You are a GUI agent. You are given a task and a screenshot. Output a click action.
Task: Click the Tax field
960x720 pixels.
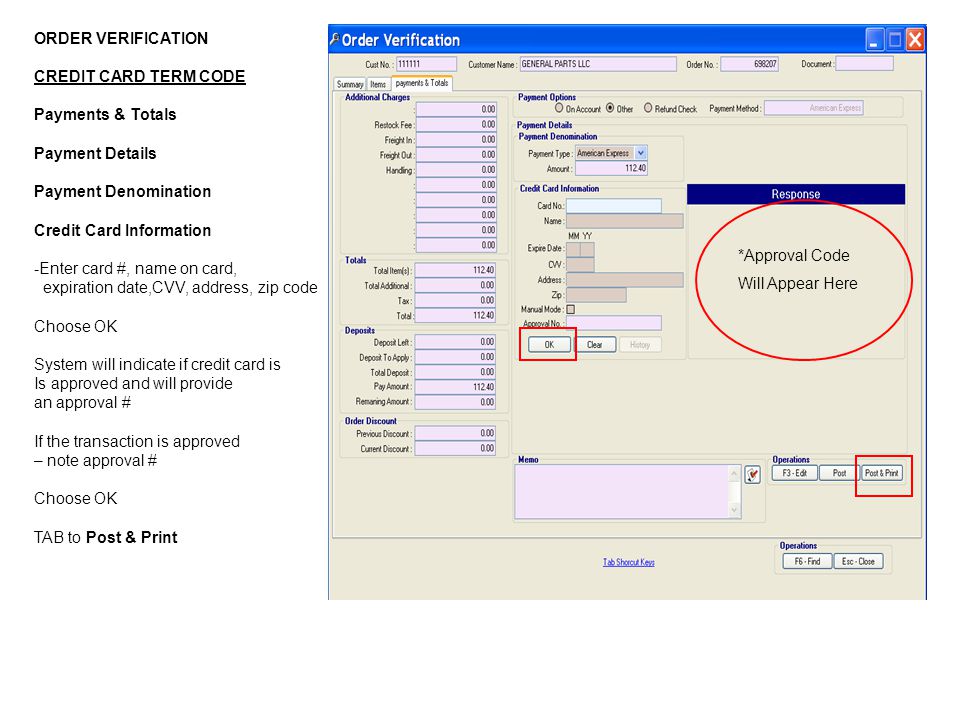[456, 301]
